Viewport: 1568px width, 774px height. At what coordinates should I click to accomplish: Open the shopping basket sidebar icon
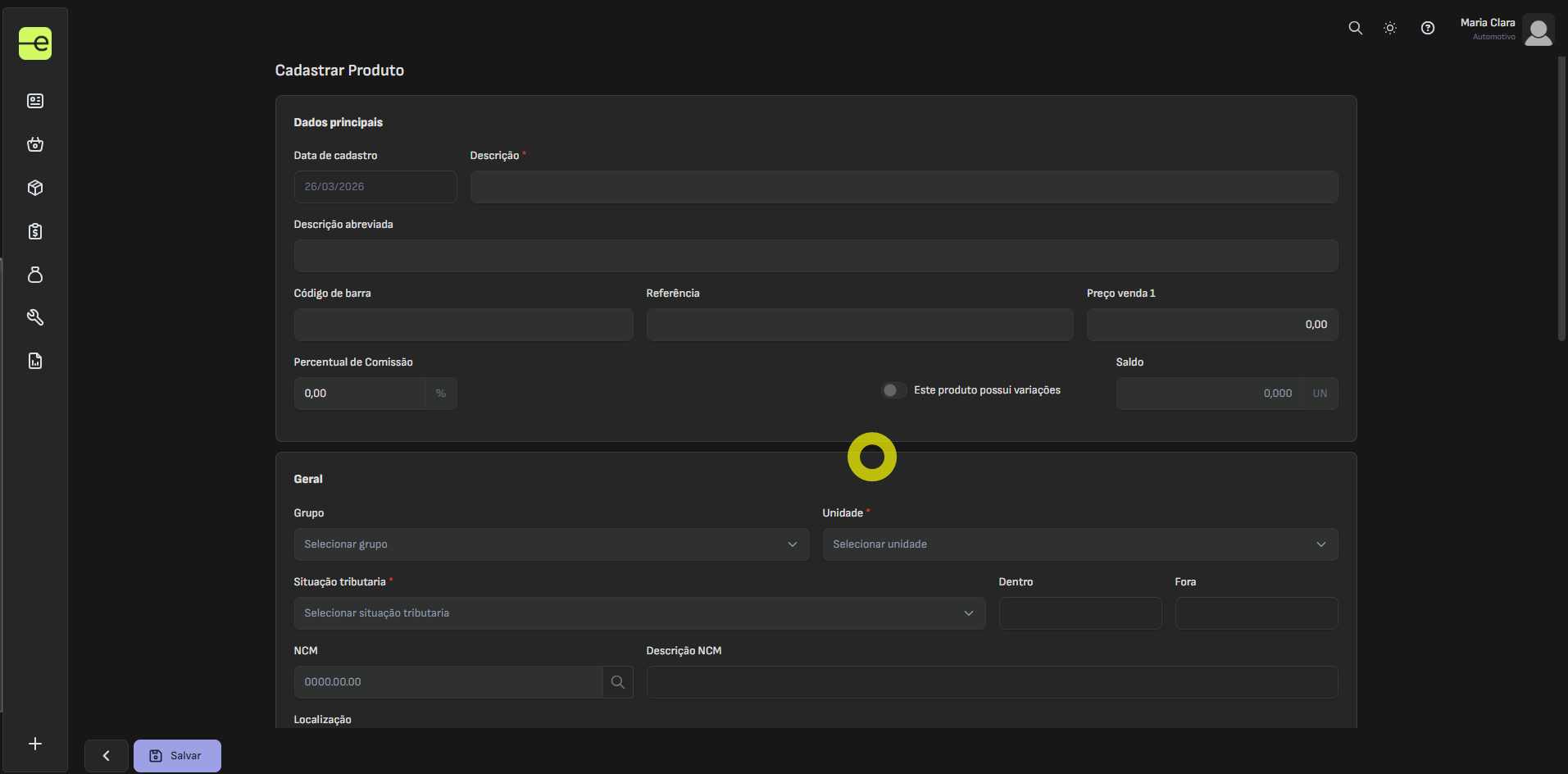35,144
